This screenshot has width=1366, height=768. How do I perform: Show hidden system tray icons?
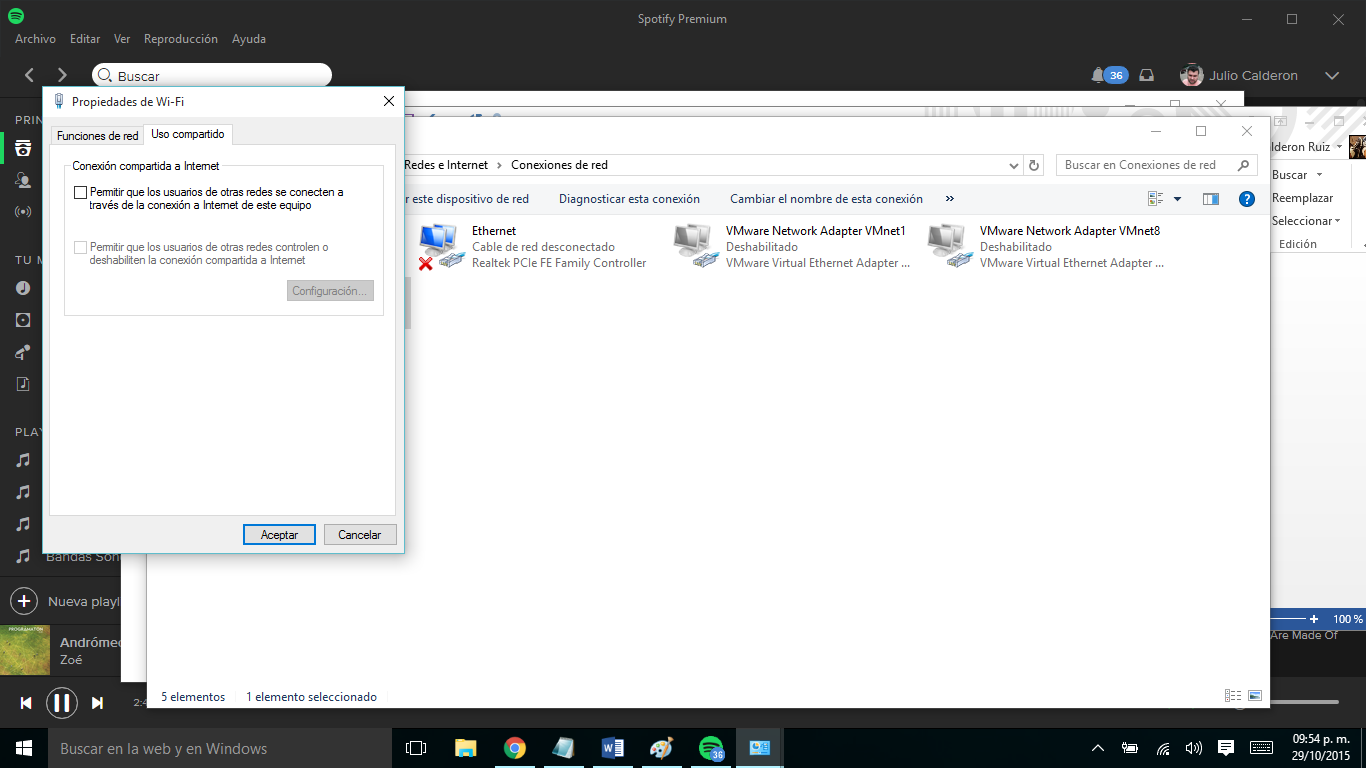coord(1098,748)
